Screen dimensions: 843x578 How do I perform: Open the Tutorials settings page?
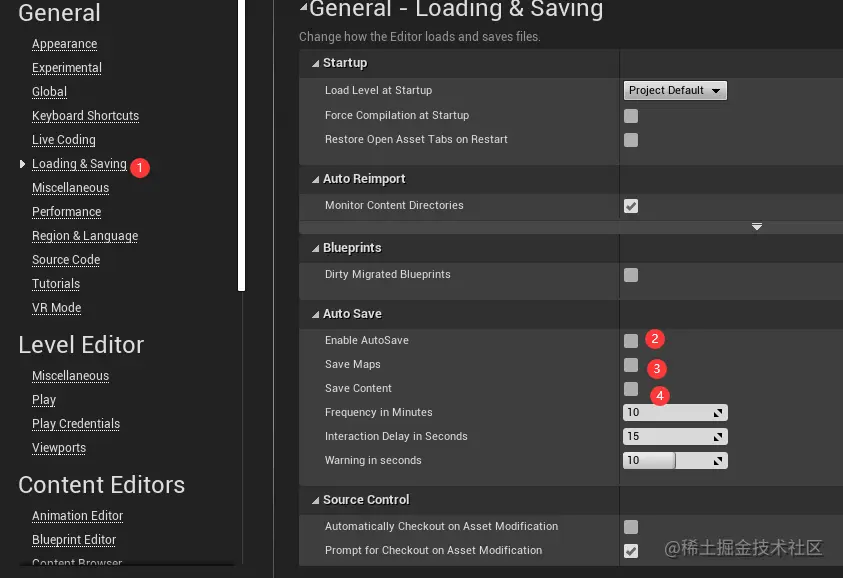coord(56,283)
